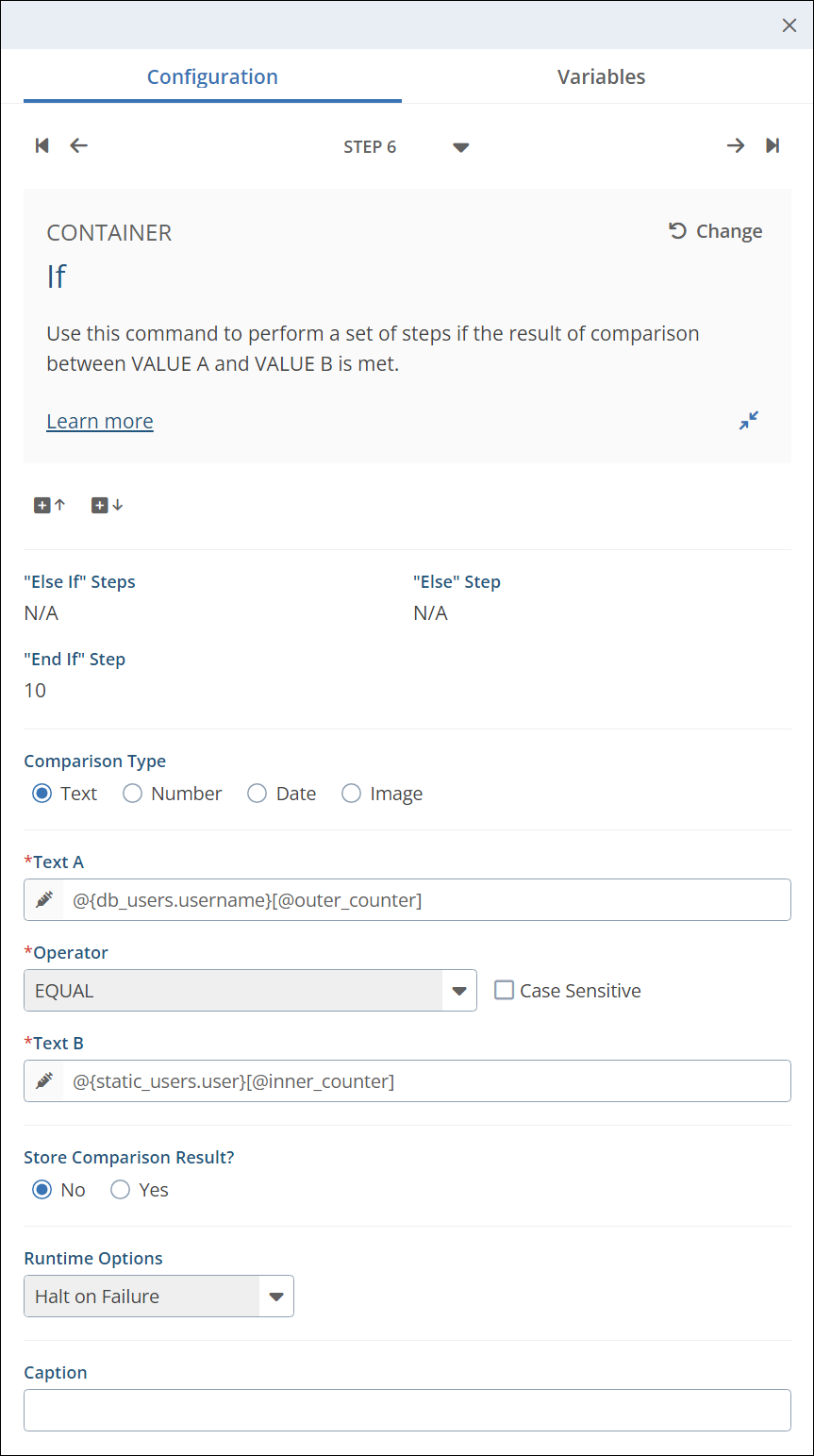Enable the Case Sensitive checkbox

505,990
